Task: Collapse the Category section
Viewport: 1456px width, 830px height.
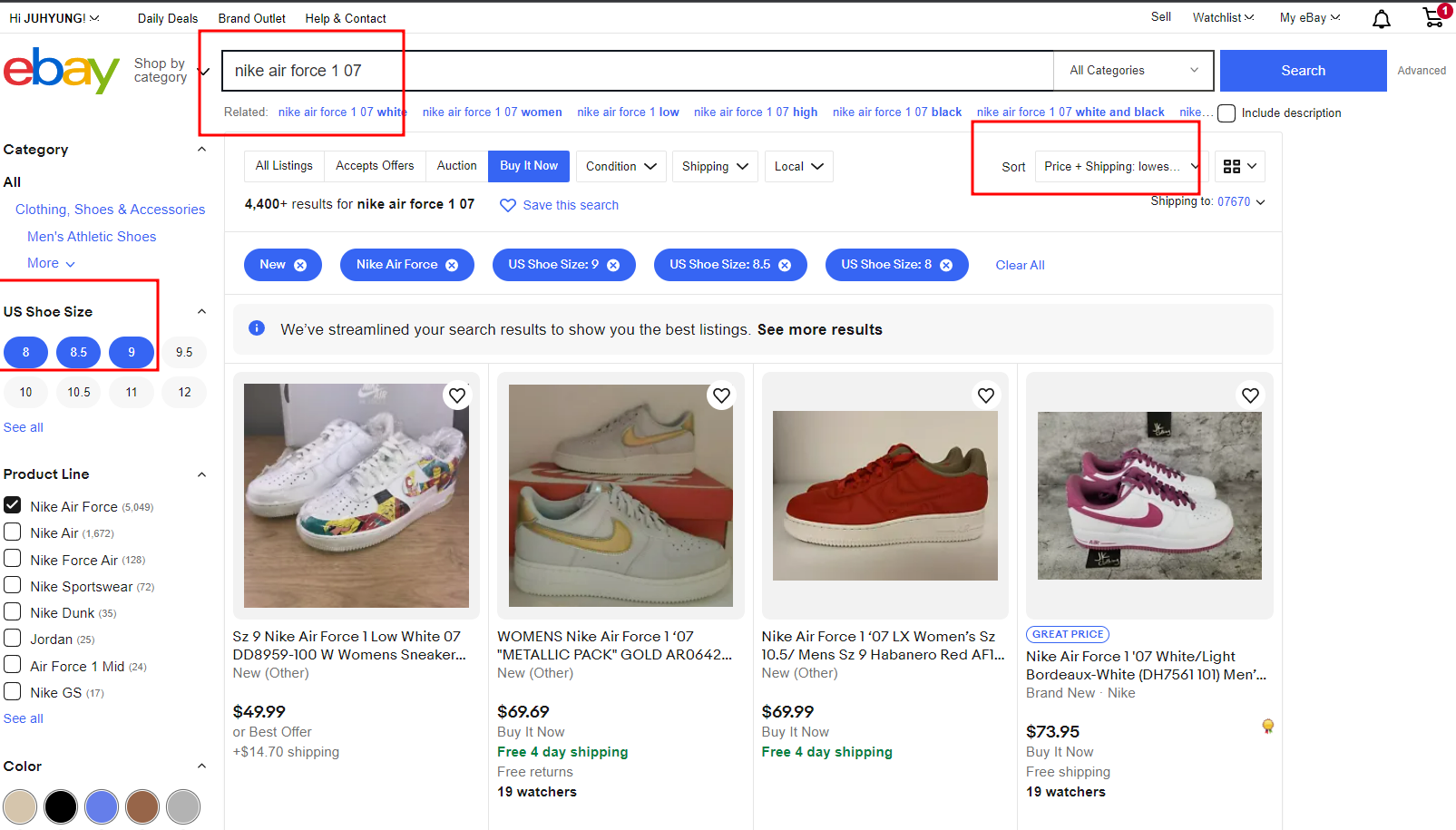Action: coord(201,150)
